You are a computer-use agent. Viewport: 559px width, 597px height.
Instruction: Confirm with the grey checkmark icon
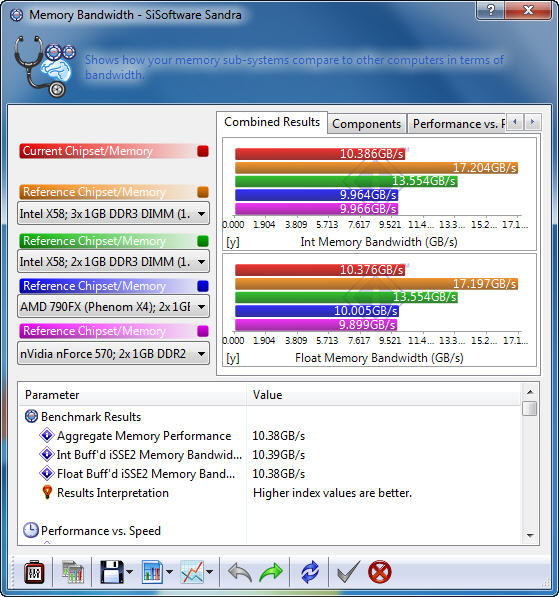click(x=348, y=572)
